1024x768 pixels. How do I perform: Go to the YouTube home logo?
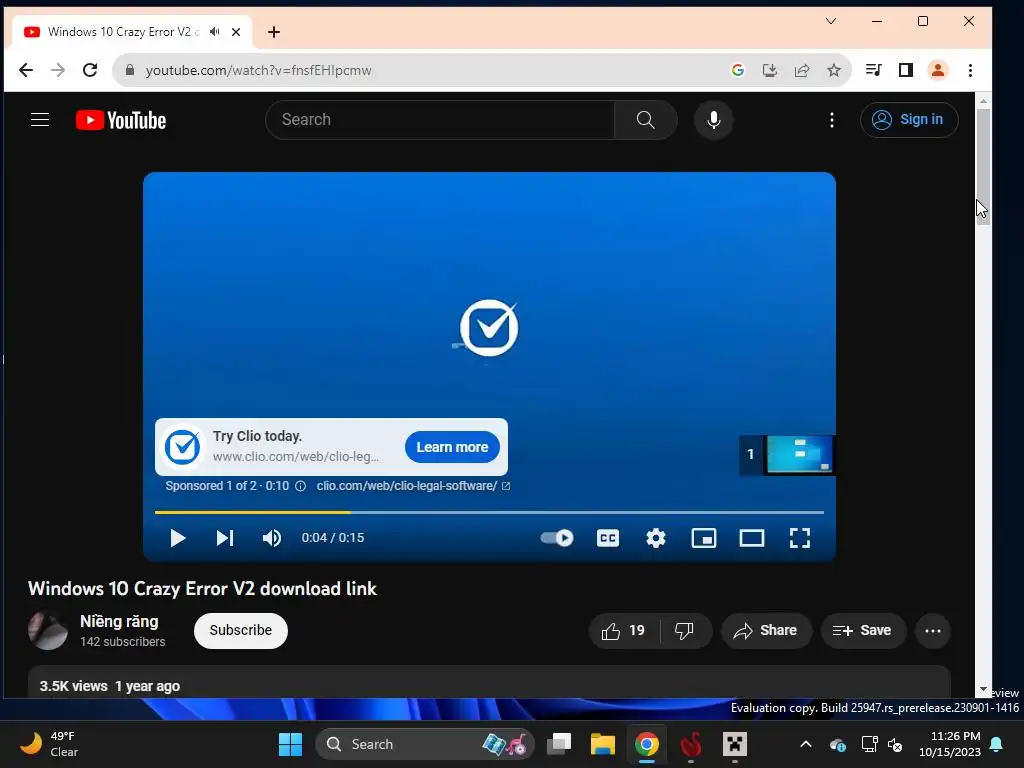(121, 120)
